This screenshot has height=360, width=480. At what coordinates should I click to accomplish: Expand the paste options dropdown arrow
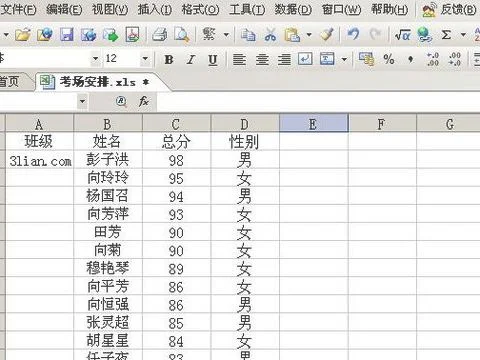point(309,34)
